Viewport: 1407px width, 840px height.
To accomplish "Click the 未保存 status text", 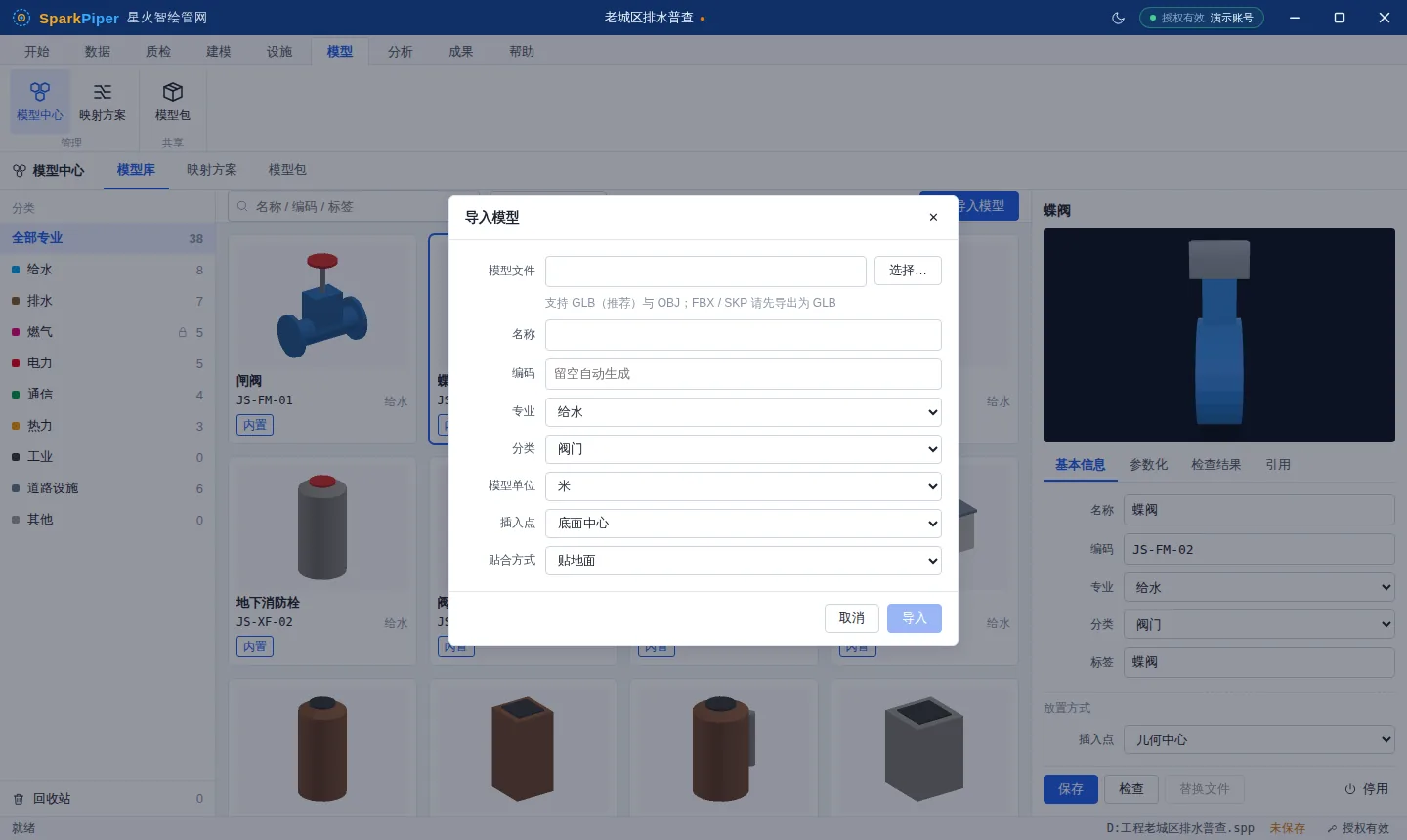I will (x=1287, y=828).
